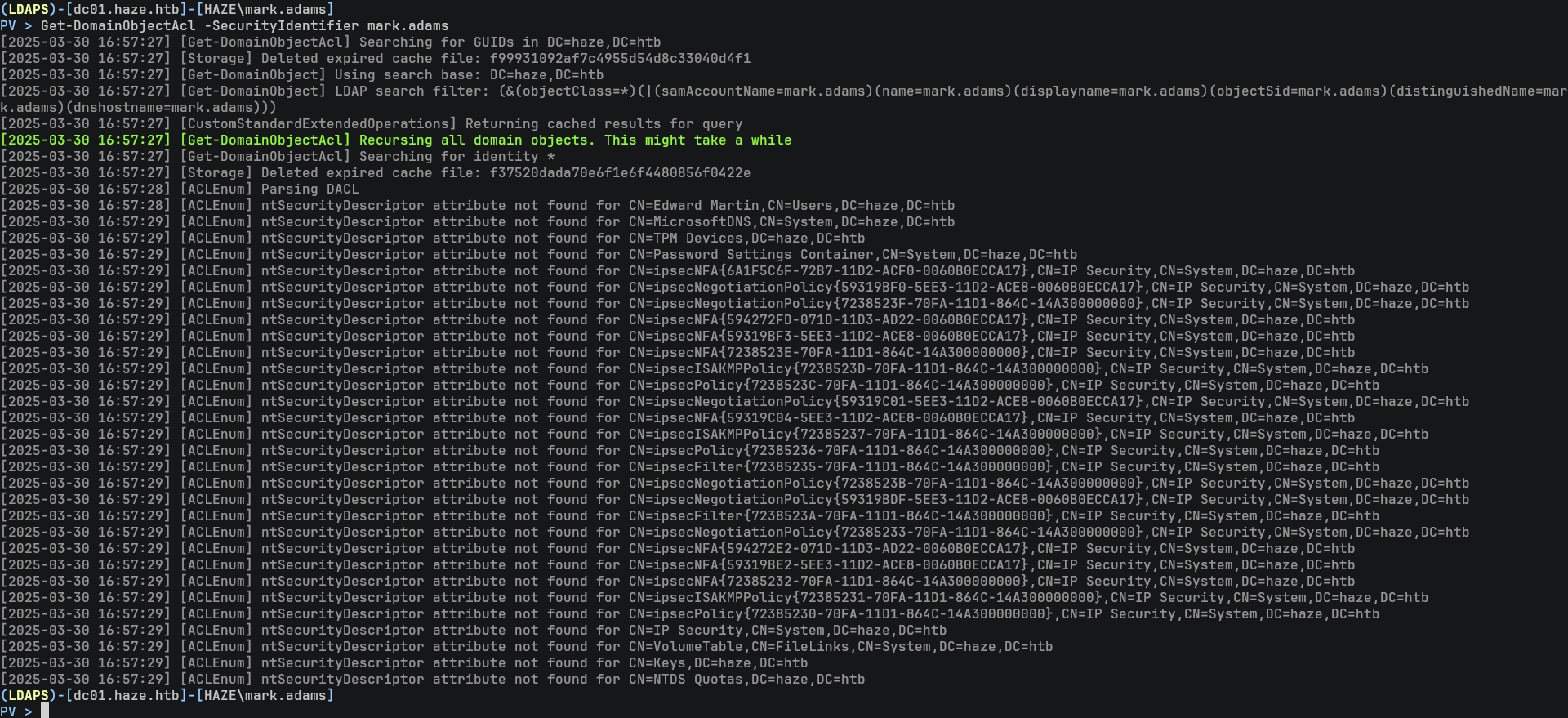Click the "CN=MicrosoftDNS" log entry
This screenshot has height=718, width=1568.
click(x=791, y=222)
